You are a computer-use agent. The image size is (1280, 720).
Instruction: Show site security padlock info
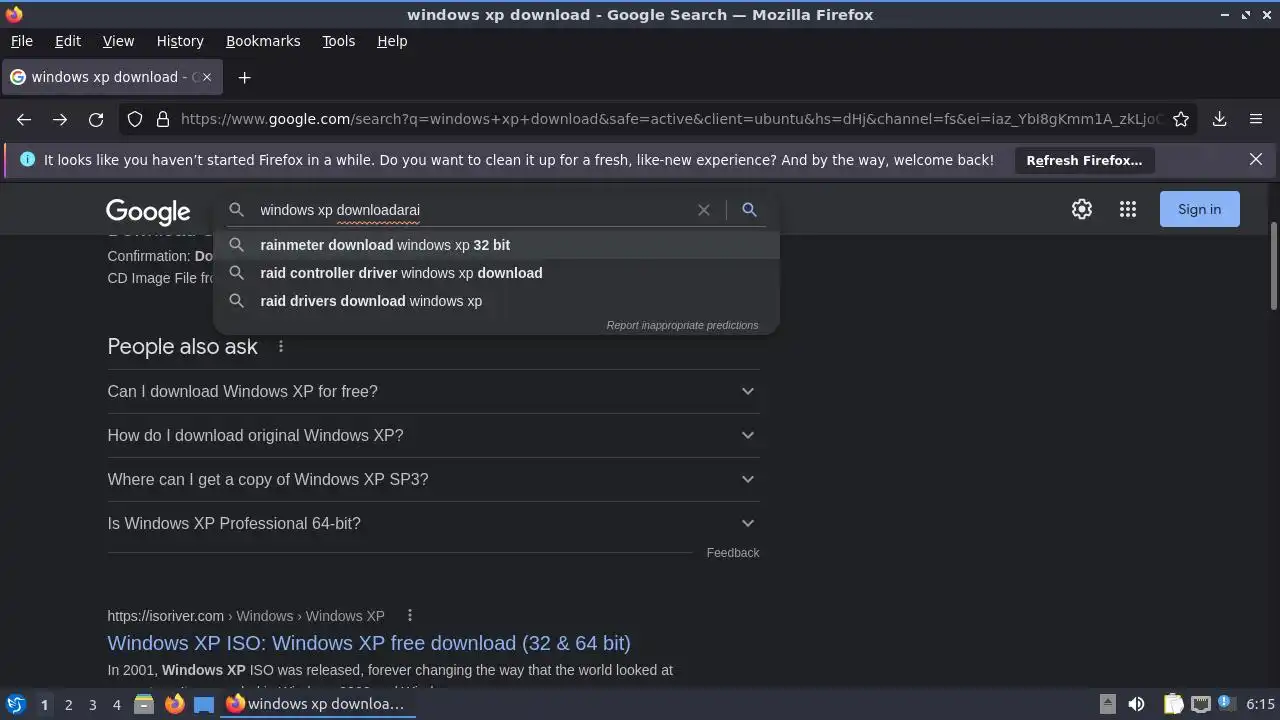pos(163,119)
